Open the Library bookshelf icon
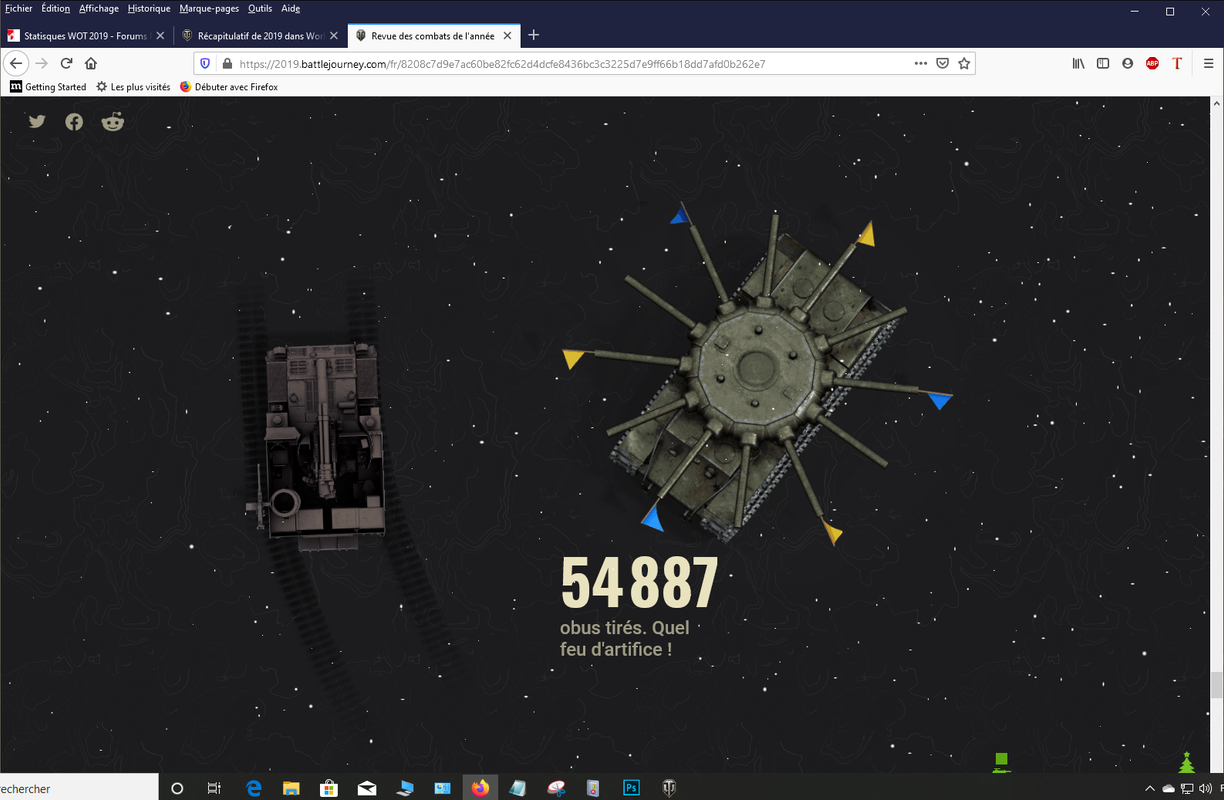 click(x=1078, y=63)
